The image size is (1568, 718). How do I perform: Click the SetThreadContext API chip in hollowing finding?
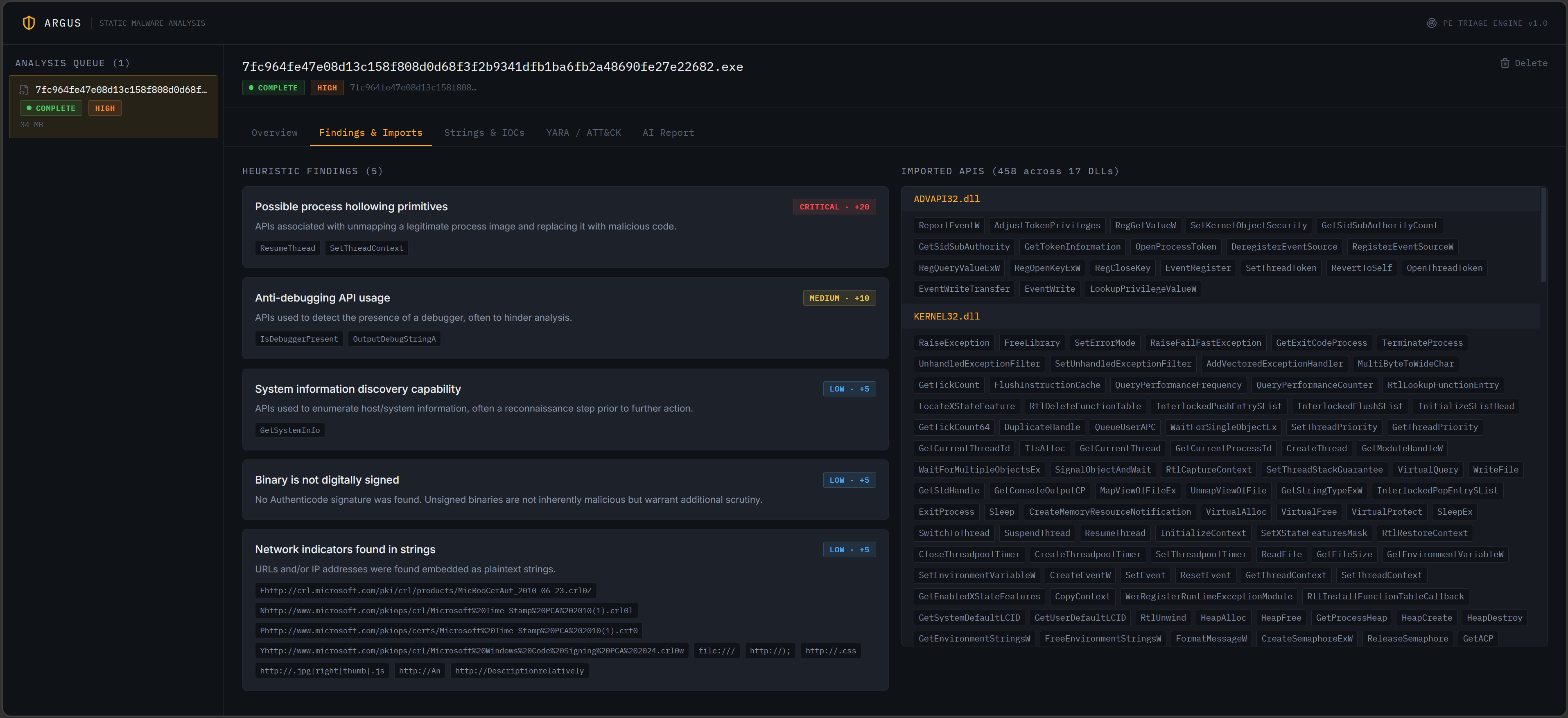pos(366,248)
